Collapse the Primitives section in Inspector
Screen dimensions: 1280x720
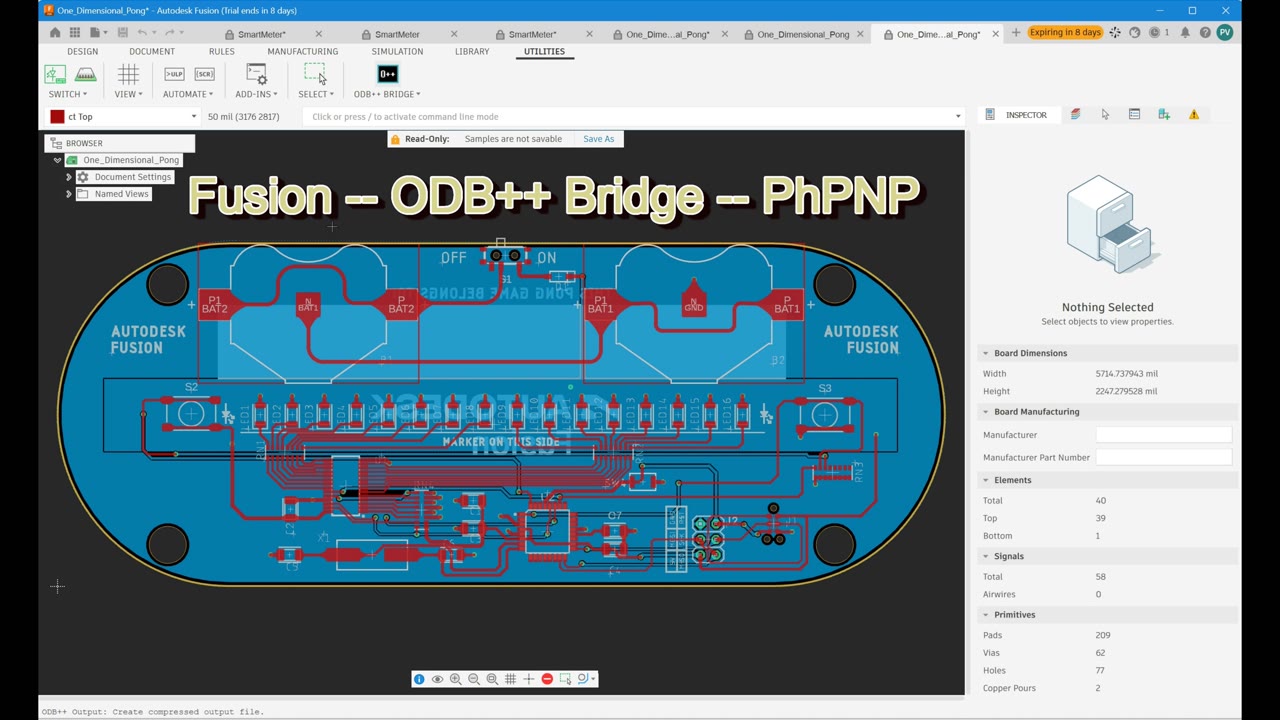point(985,615)
